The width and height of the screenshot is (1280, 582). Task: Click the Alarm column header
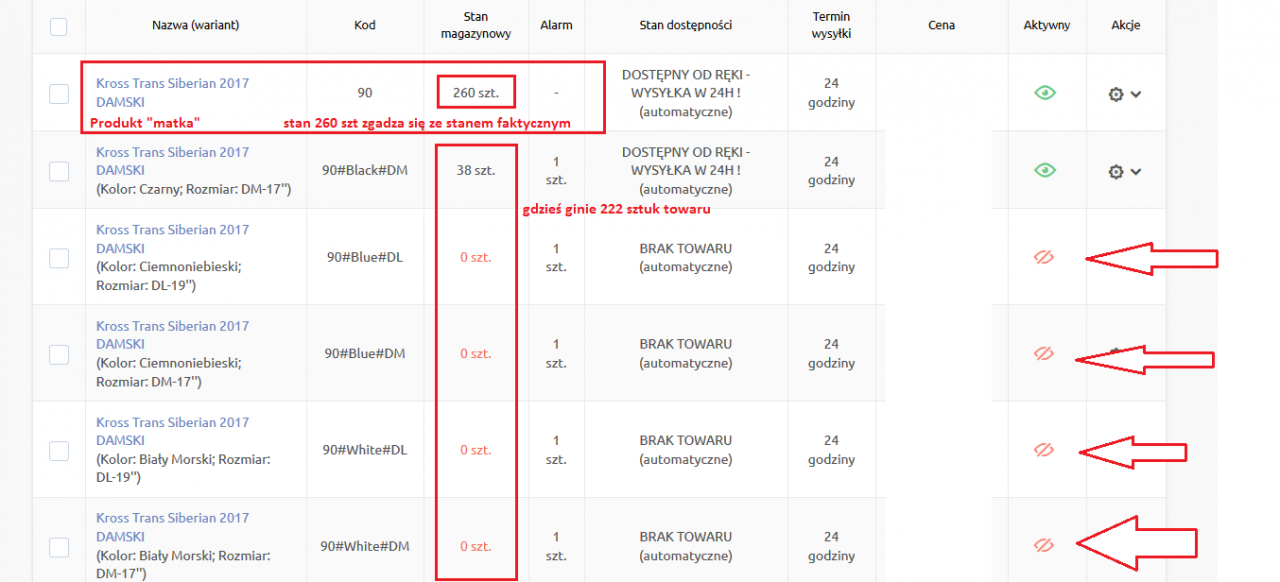556,25
